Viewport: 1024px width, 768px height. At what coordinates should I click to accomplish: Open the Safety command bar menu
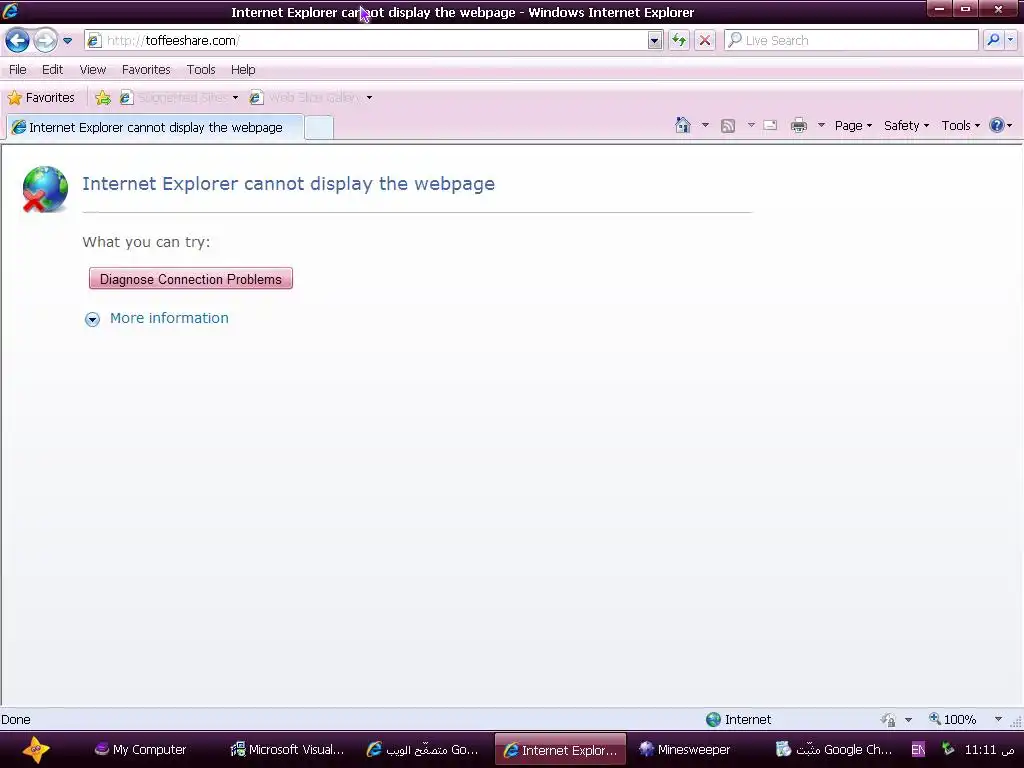coord(906,125)
